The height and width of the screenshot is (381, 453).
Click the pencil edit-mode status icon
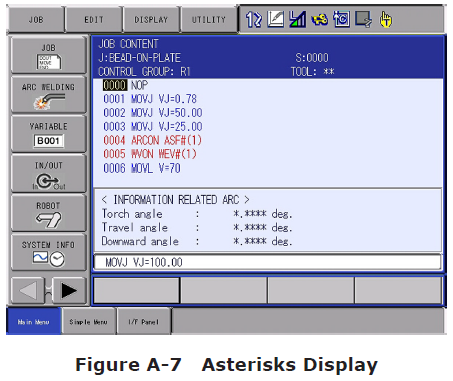276,19
